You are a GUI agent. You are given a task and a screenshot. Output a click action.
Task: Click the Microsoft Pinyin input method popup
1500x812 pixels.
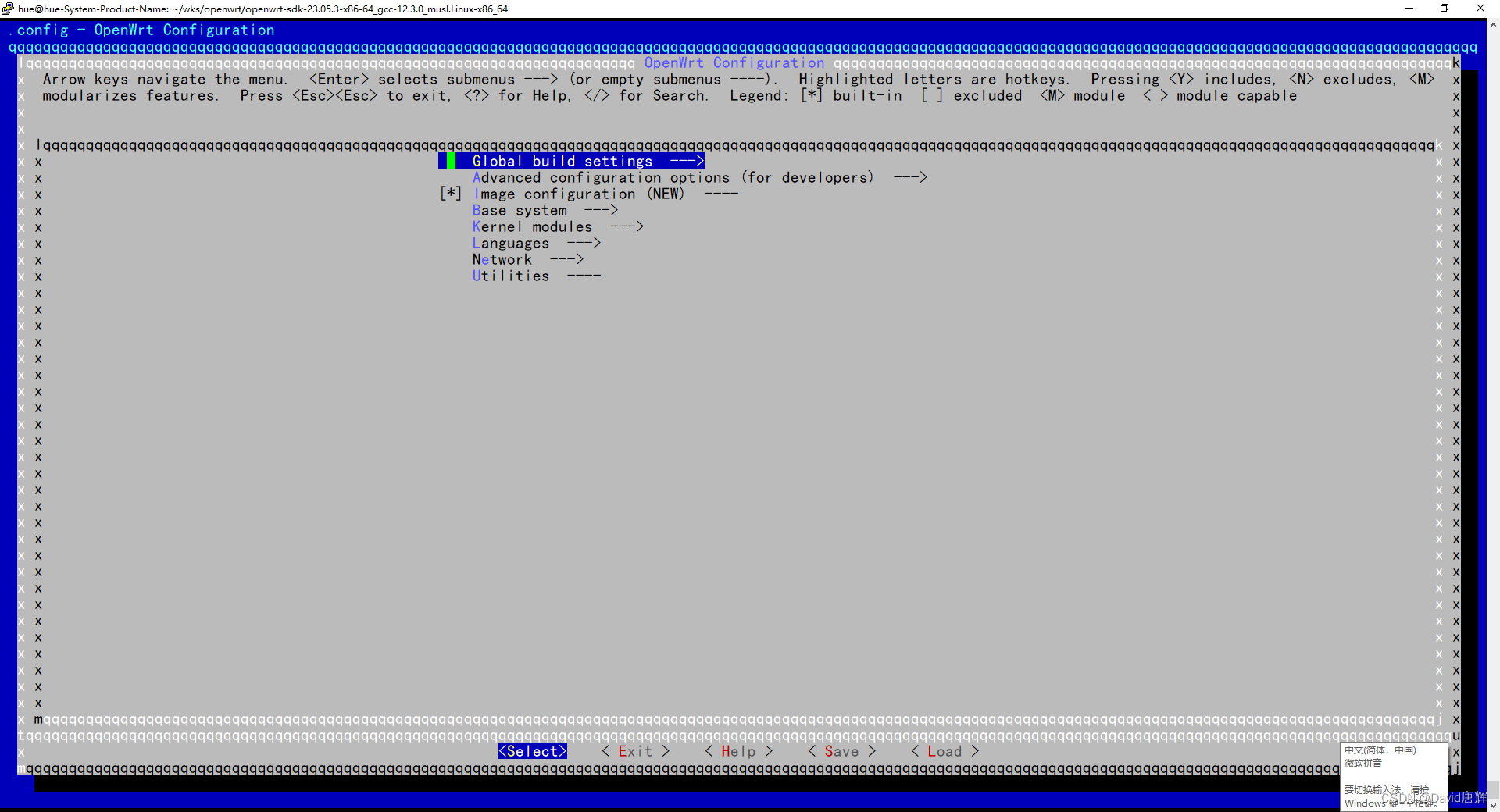pos(1394,776)
